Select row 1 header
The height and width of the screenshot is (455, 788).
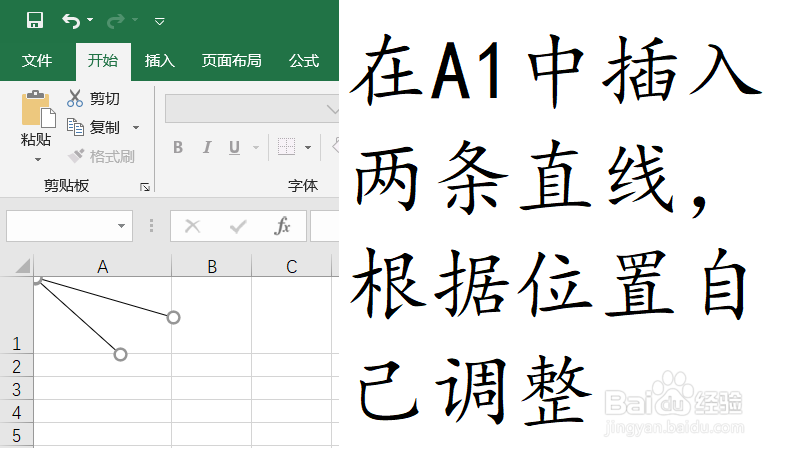pyautogui.click(x=17, y=315)
